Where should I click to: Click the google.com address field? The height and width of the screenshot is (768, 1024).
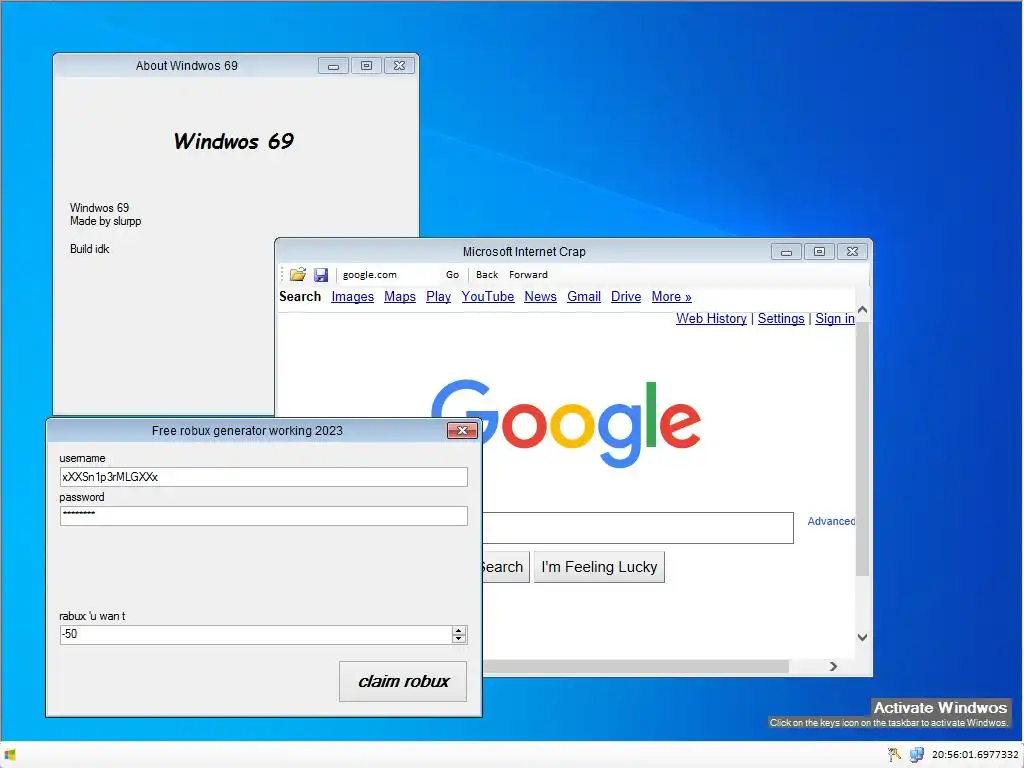point(388,275)
